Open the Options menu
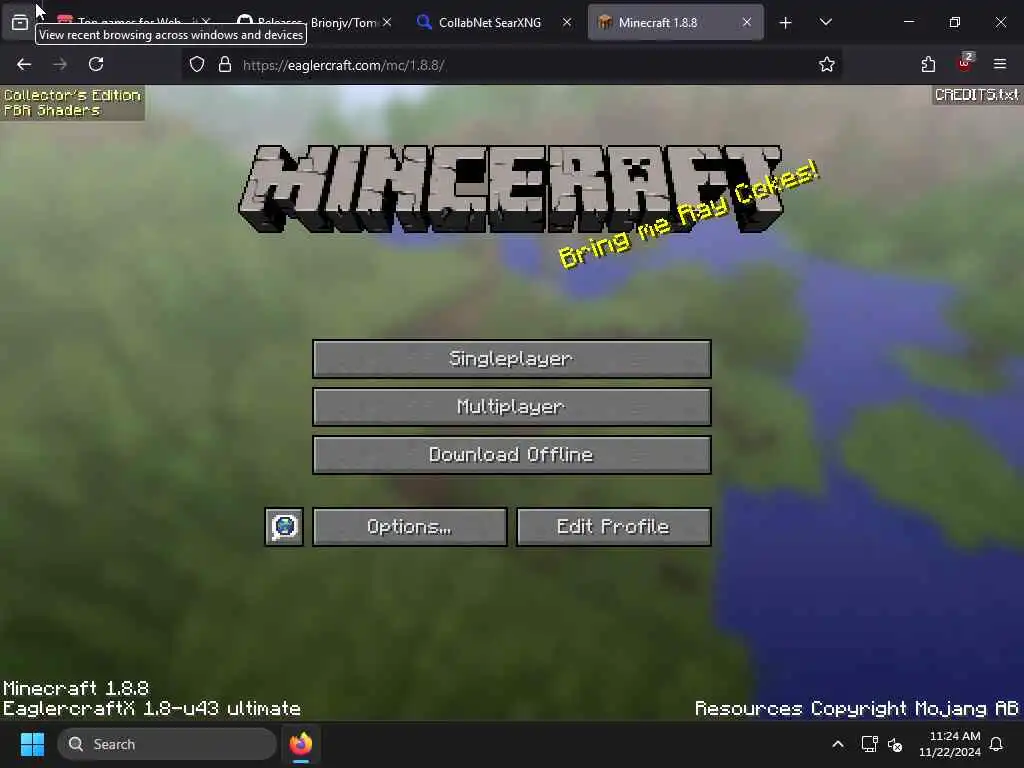Image resolution: width=1024 pixels, height=768 pixels. point(409,526)
